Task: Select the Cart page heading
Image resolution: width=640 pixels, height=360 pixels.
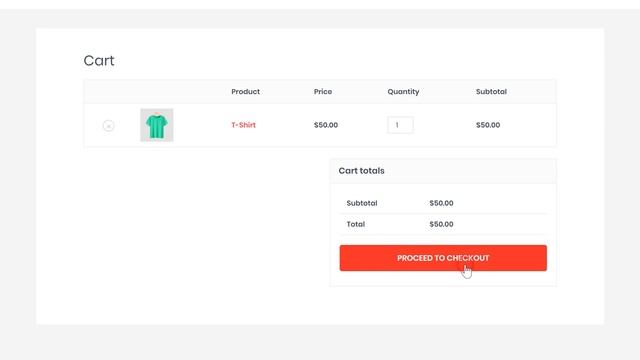Action: tap(99, 60)
